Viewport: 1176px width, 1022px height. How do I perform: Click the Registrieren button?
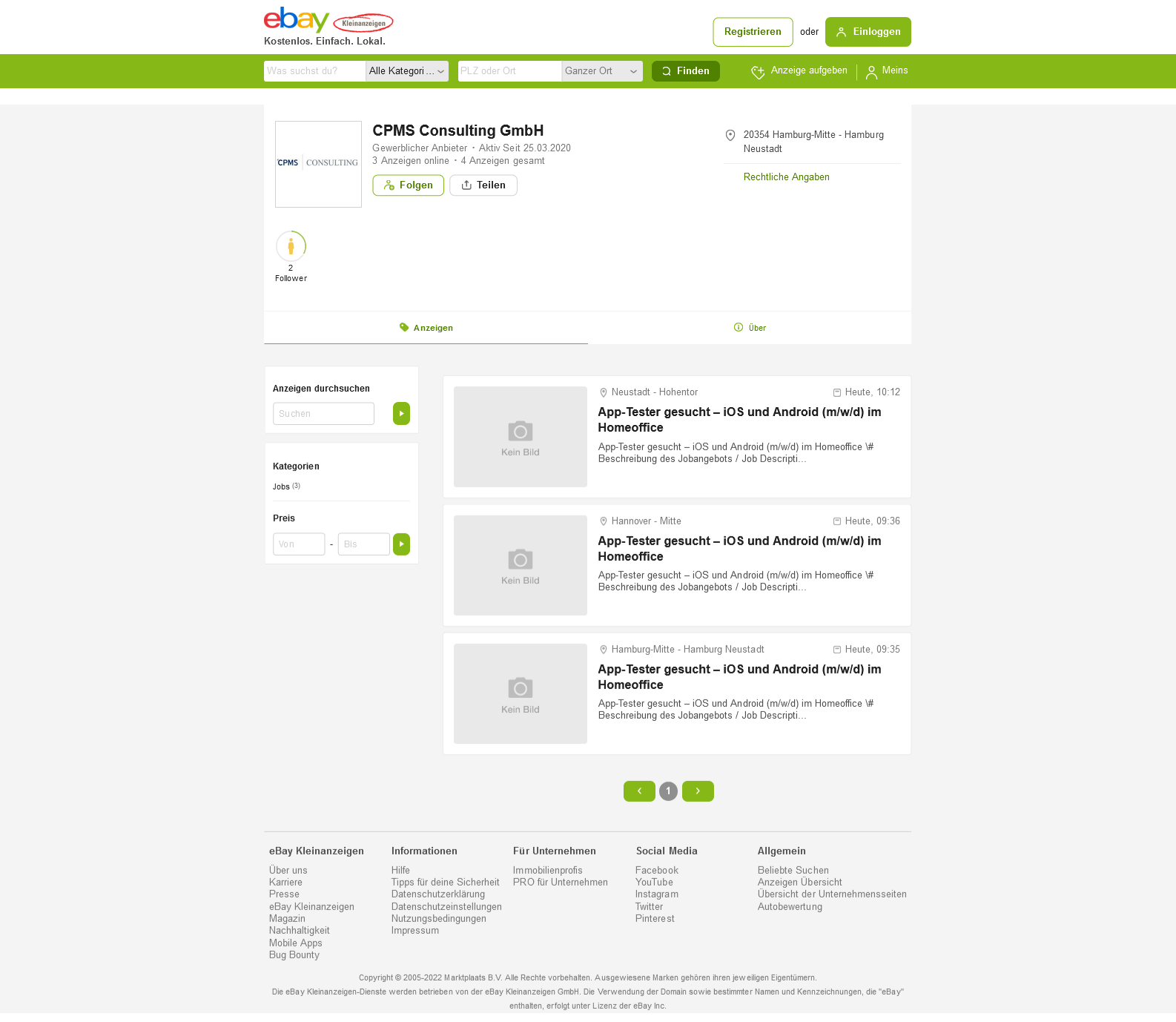click(753, 32)
